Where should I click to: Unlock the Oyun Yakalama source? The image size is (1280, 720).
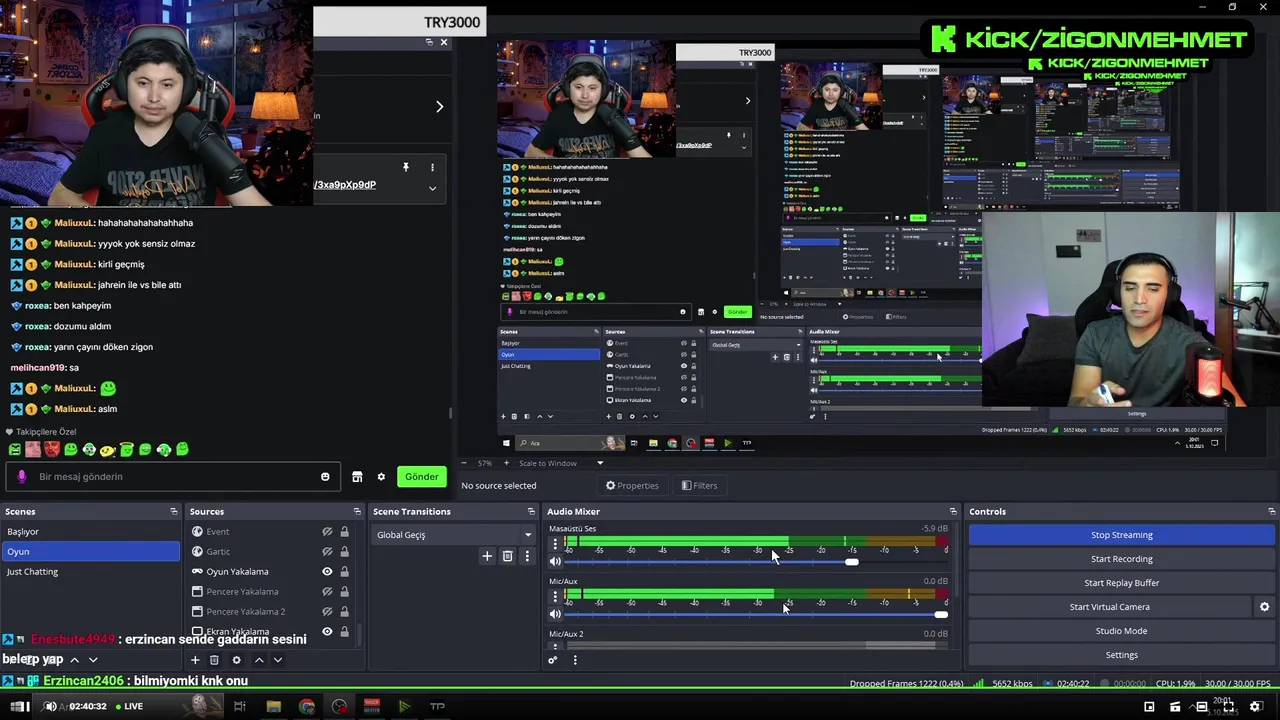tap(344, 572)
